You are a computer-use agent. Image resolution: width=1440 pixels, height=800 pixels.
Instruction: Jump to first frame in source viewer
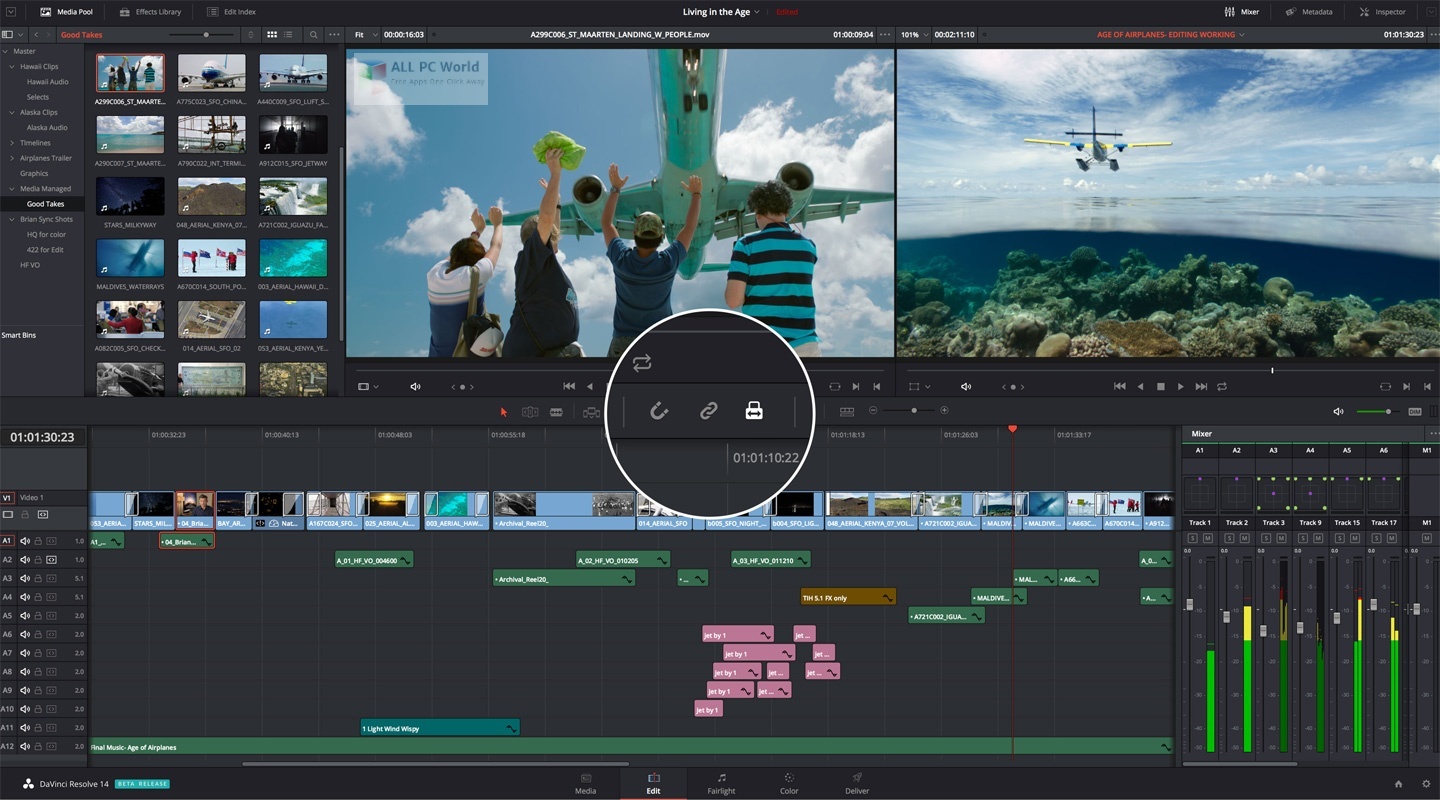(569, 386)
